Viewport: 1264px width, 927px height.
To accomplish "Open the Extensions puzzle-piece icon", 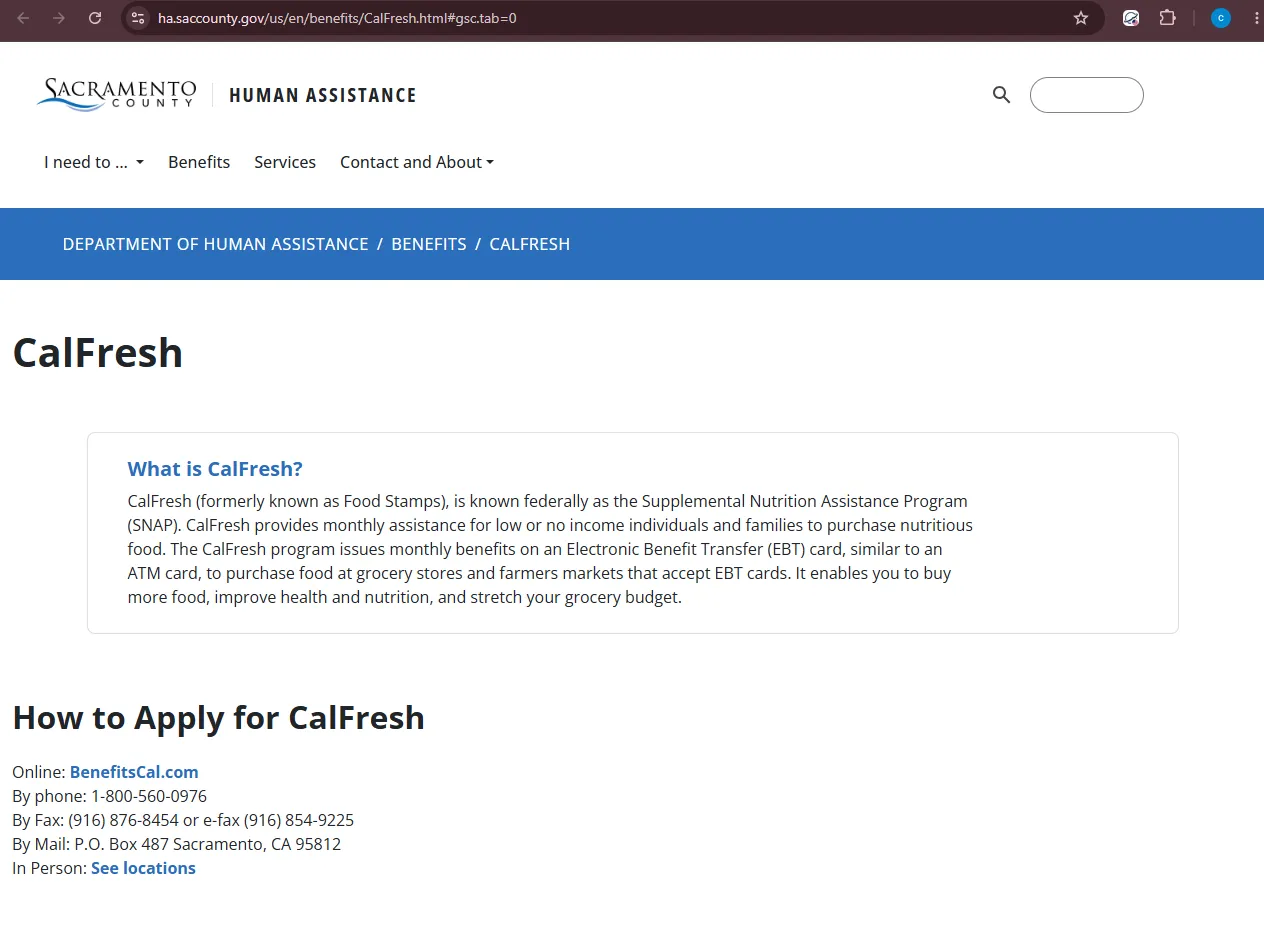I will (x=1167, y=18).
